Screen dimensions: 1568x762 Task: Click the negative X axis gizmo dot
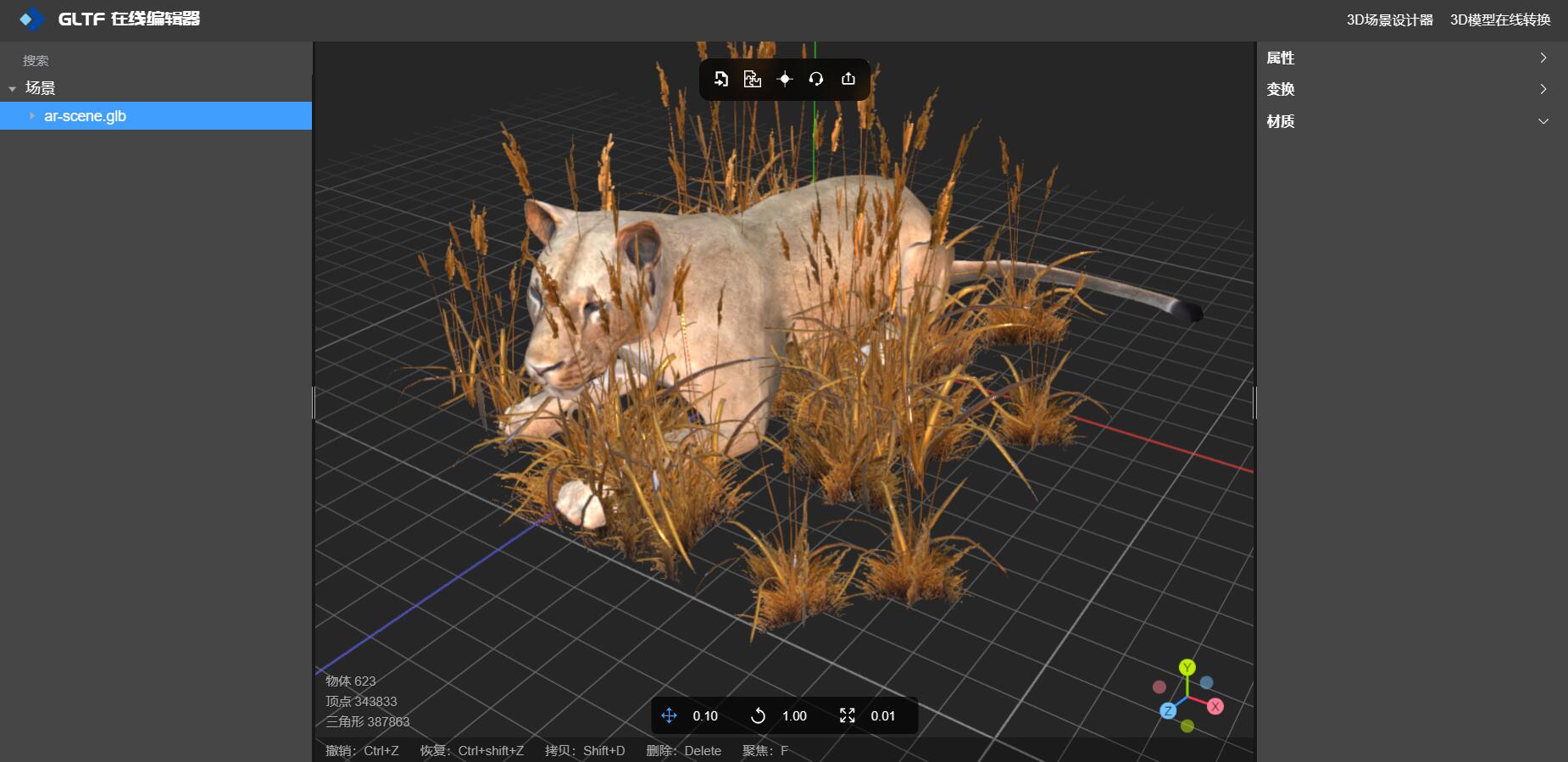[1159, 687]
